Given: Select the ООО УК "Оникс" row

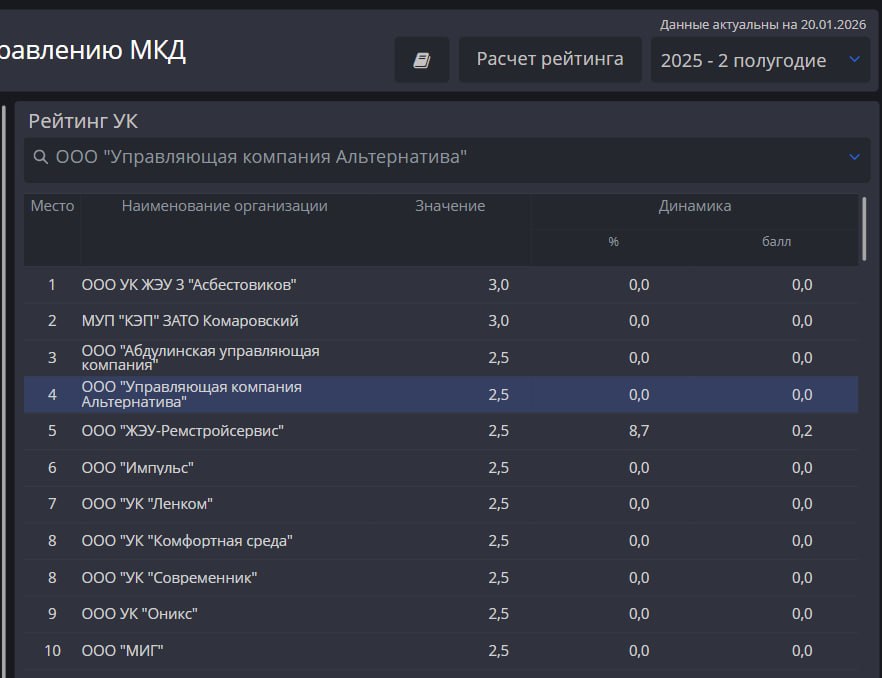Looking at the screenshot, I should (140, 614).
